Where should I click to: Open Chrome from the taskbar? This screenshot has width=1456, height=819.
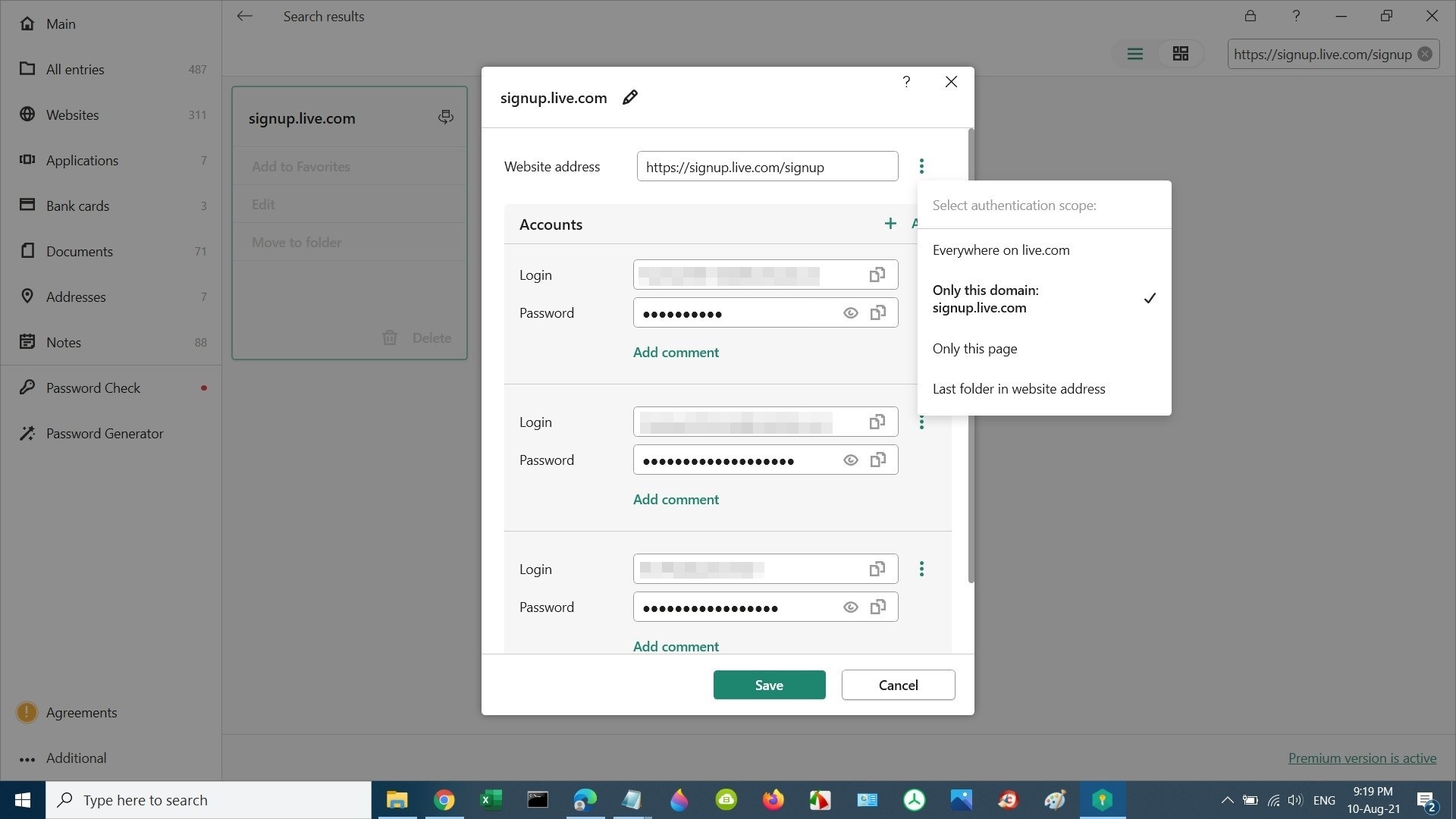[x=444, y=800]
